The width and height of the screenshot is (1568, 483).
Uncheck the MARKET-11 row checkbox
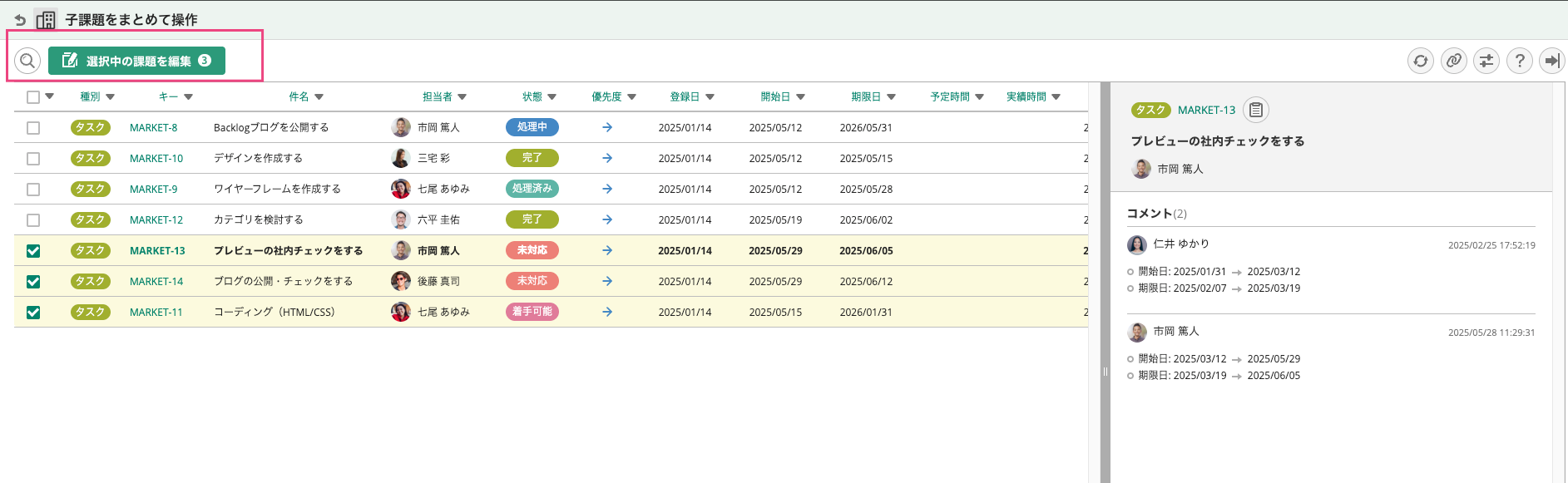point(33,313)
